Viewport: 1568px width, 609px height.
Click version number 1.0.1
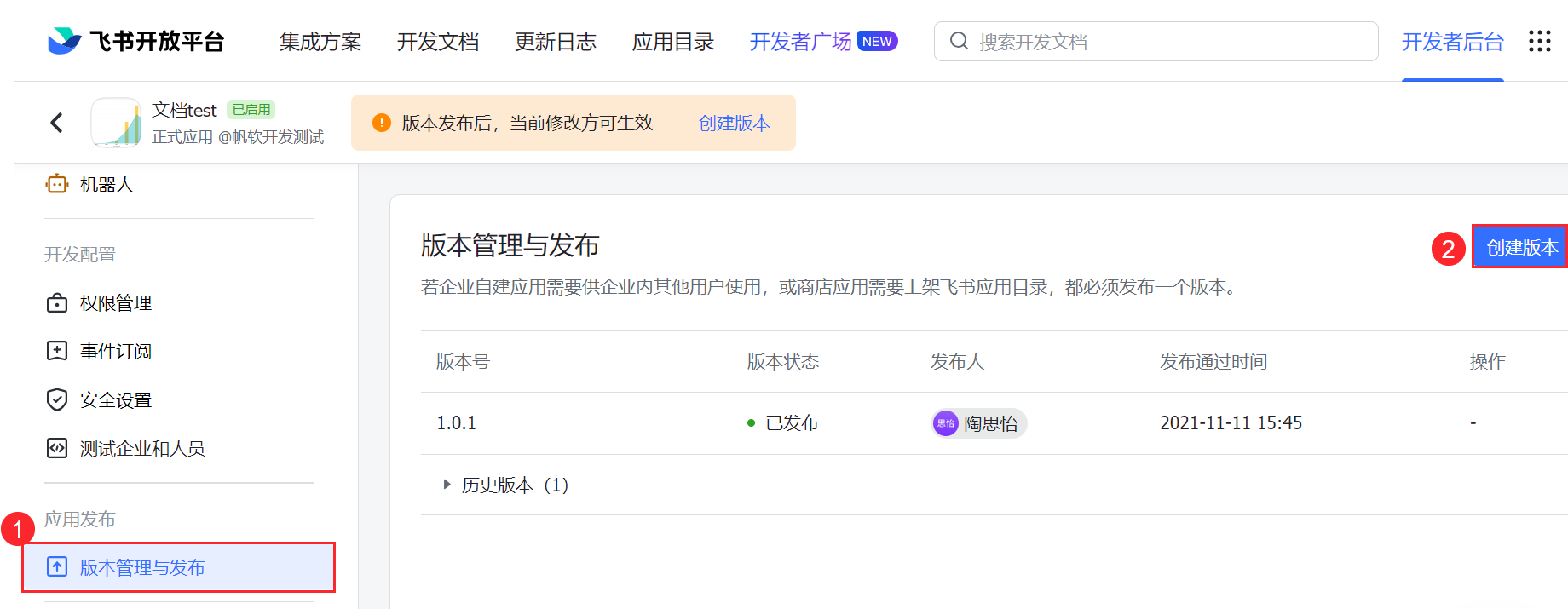point(457,423)
